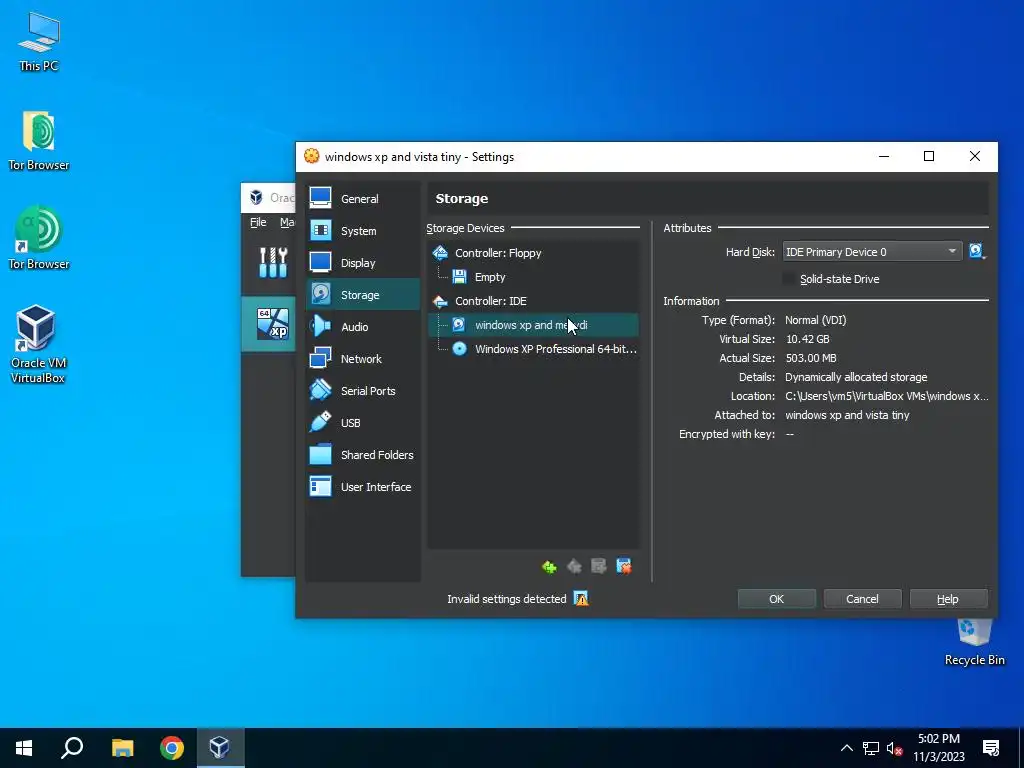
Task: Click the User Interface icon
Action: pyautogui.click(x=320, y=487)
